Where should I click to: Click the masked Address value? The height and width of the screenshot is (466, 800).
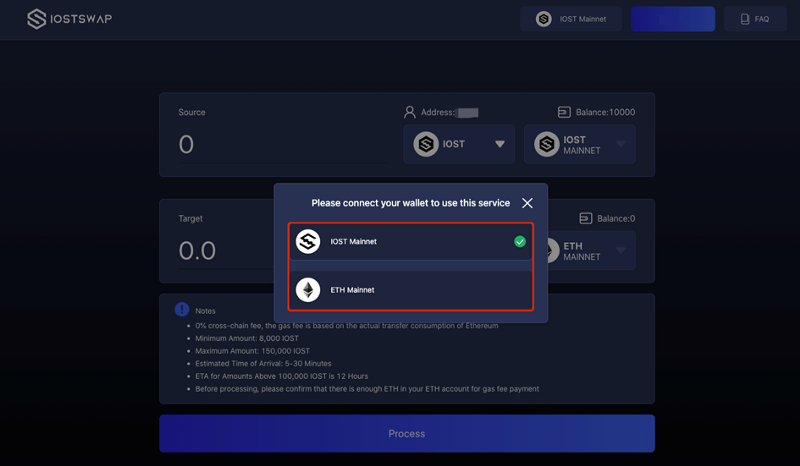[x=468, y=112]
